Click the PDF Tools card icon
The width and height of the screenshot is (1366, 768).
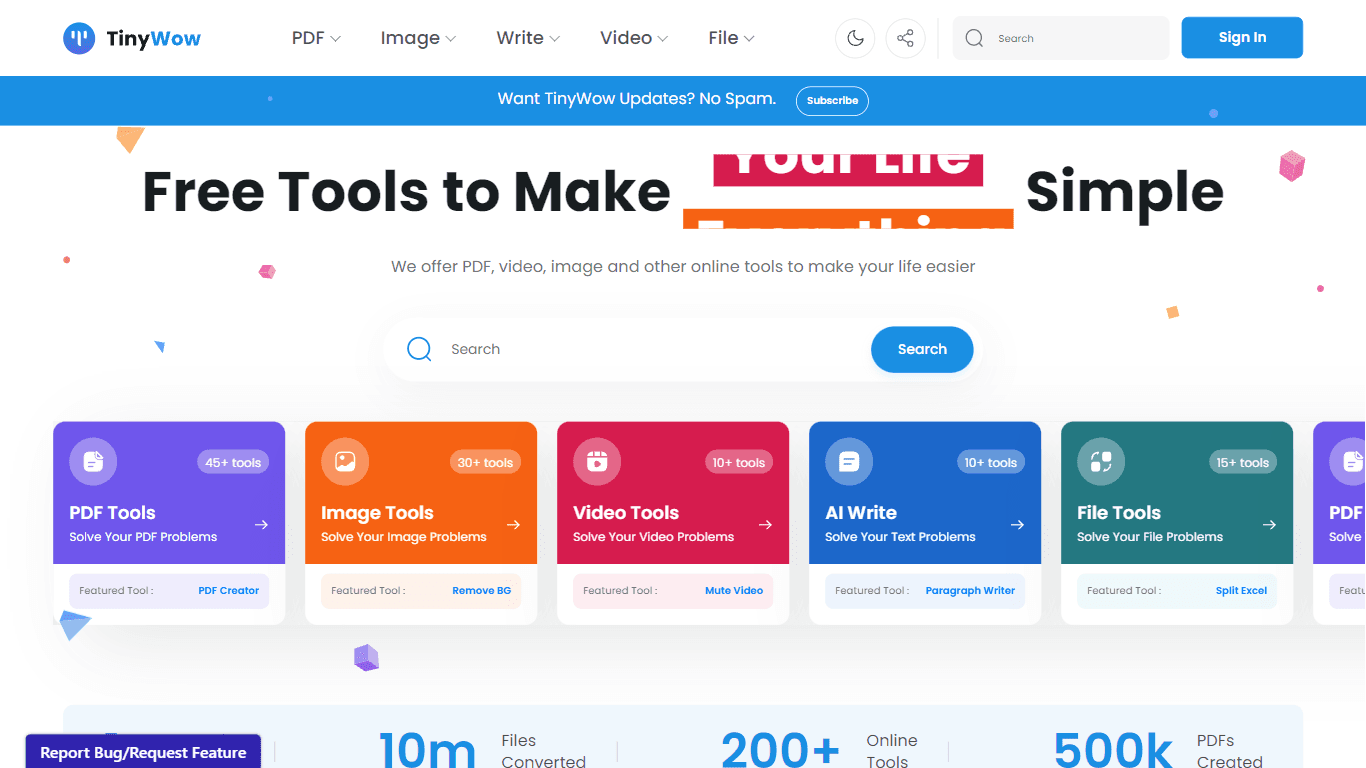93,461
